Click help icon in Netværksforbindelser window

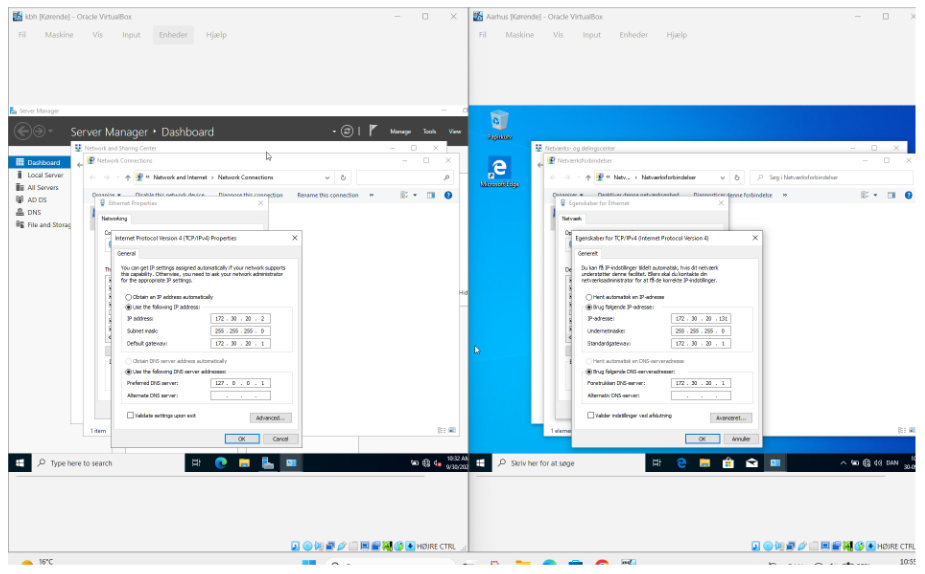908,195
